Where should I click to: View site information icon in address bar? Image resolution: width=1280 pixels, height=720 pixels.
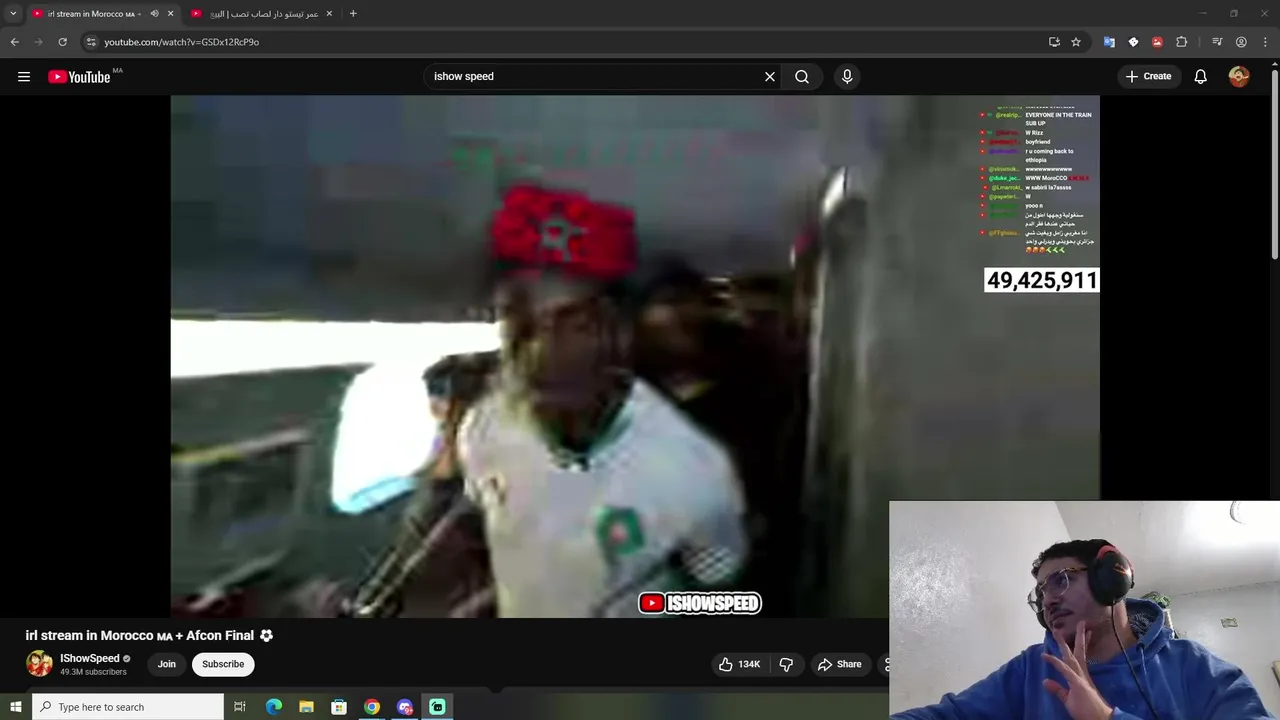click(x=91, y=42)
